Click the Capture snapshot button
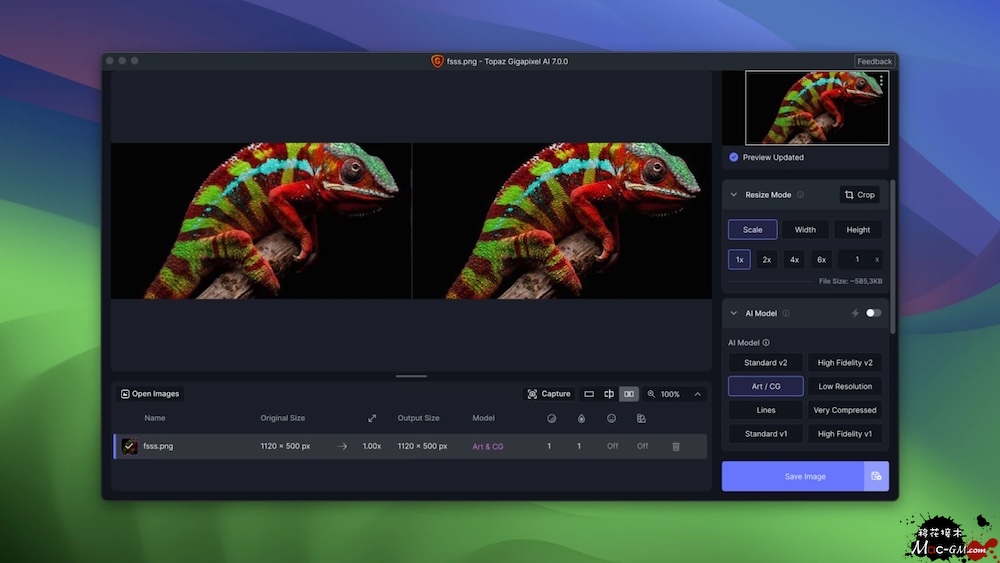Image resolution: width=1000 pixels, height=563 pixels. [548, 394]
